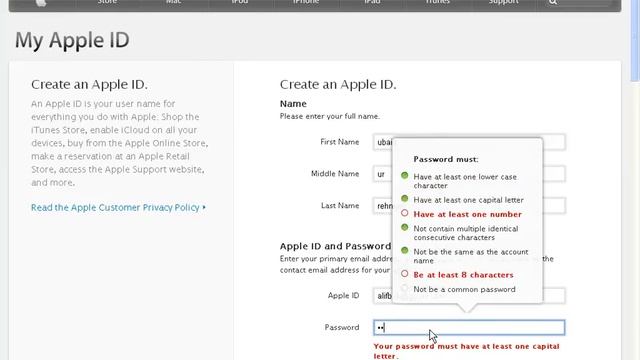Open the Mac tab in navigation bar
This screenshot has width=640, height=360.
[173, 2]
